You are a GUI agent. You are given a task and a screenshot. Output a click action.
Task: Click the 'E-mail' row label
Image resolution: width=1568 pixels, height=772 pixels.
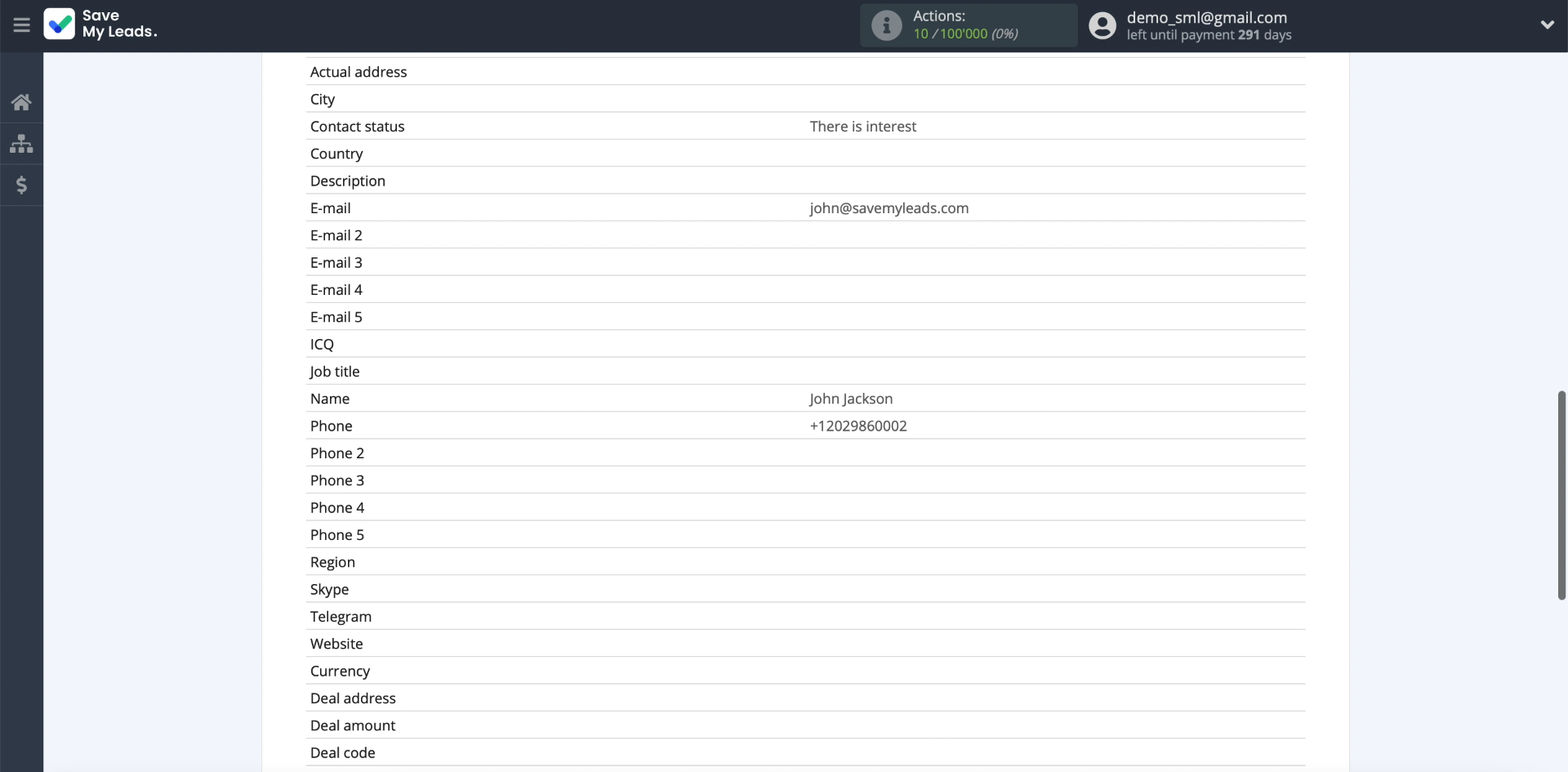click(330, 208)
